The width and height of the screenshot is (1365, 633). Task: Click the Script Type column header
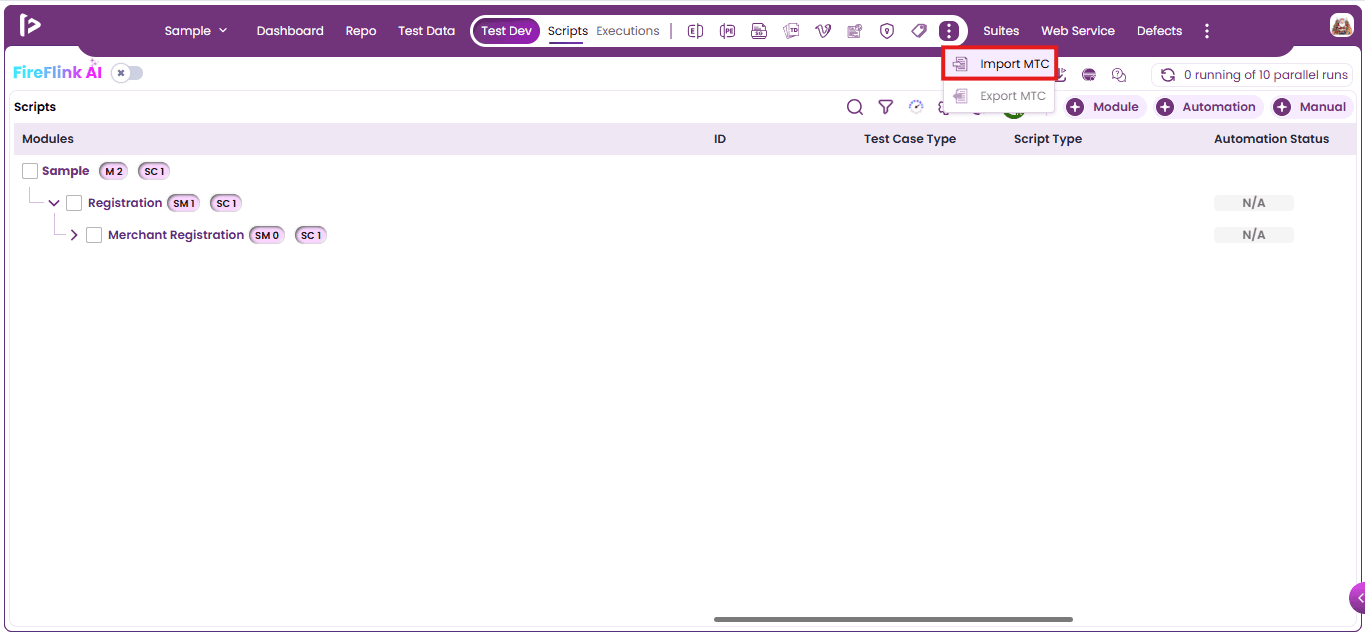click(1048, 139)
